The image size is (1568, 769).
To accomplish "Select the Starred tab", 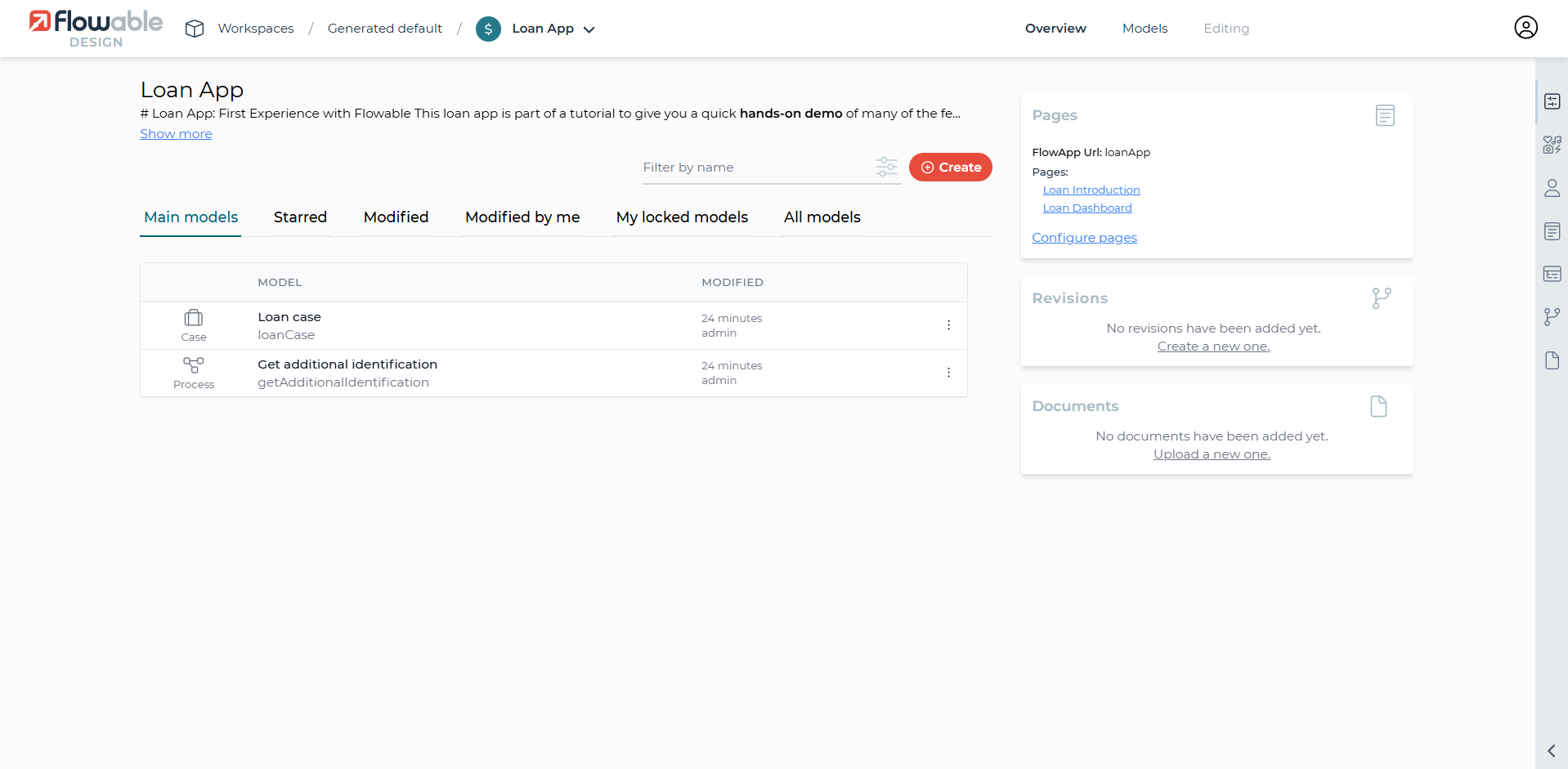I will [300, 217].
